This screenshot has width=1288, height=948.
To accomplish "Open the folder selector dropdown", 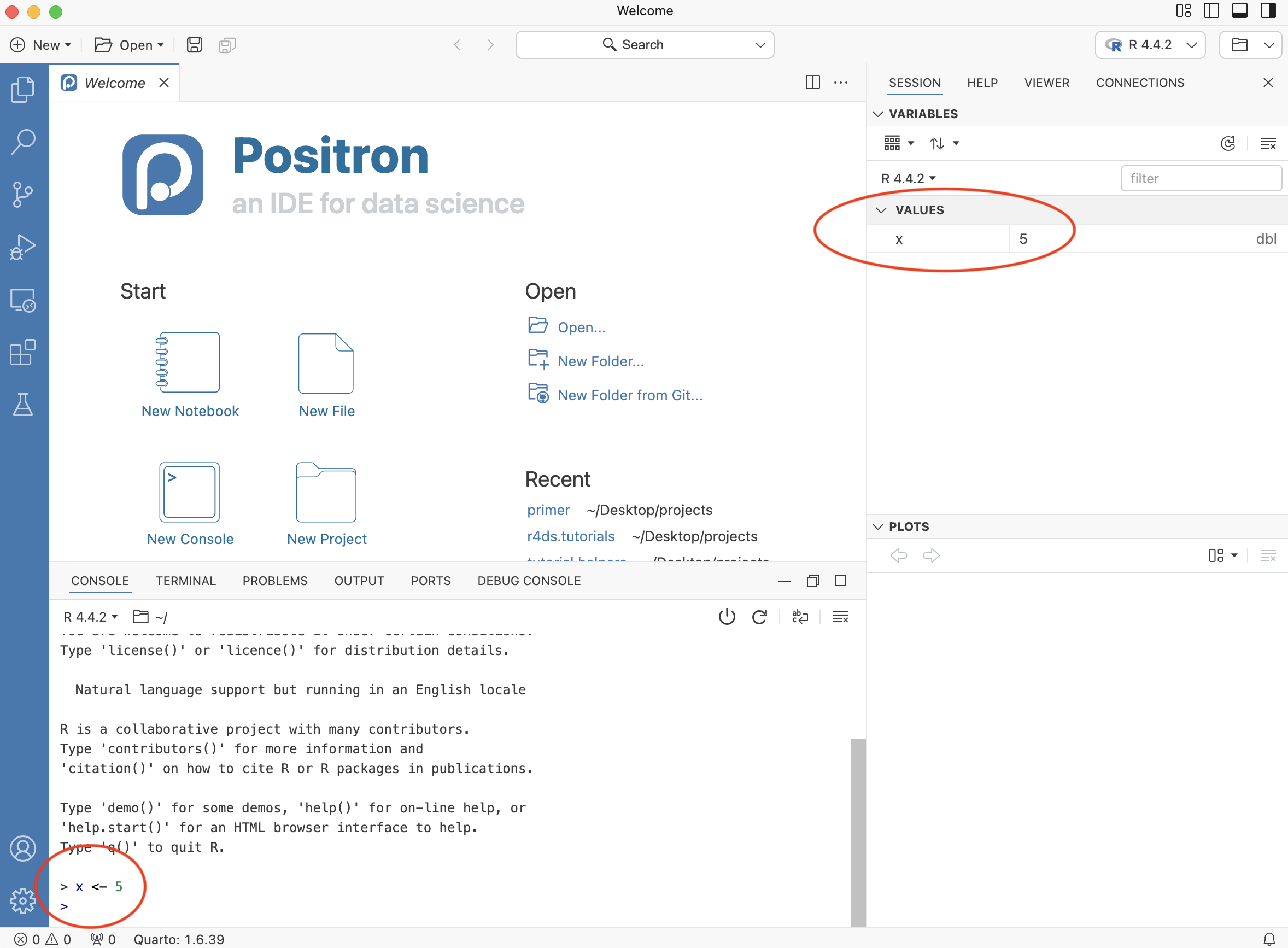I will click(x=1251, y=45).
